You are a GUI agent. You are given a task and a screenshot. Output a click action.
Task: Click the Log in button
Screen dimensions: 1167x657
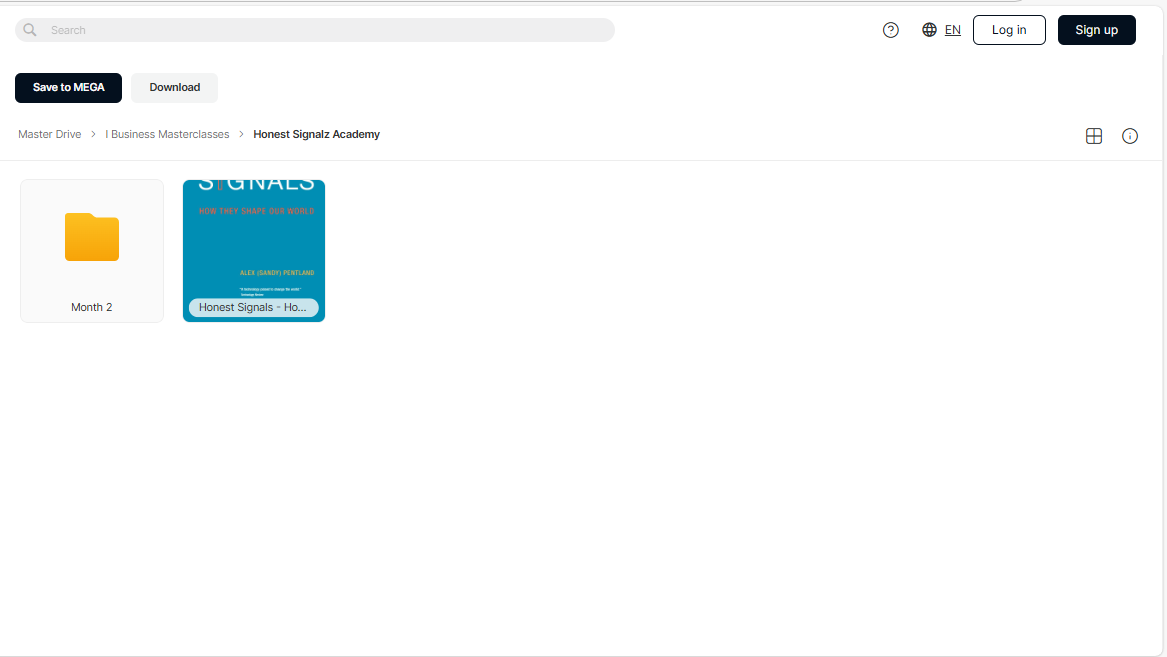click(x=1008, y=30)
